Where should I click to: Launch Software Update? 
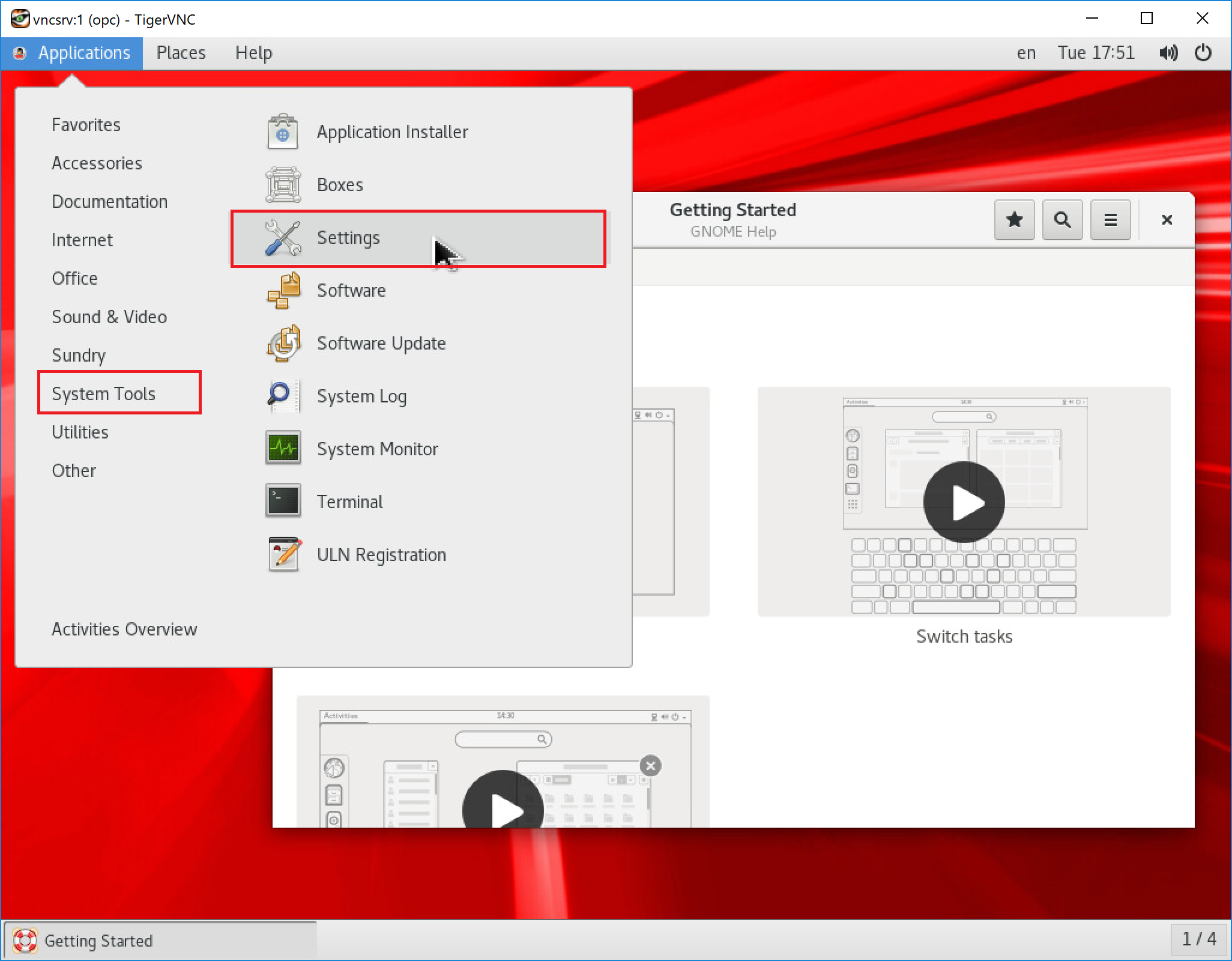[381, 343]
